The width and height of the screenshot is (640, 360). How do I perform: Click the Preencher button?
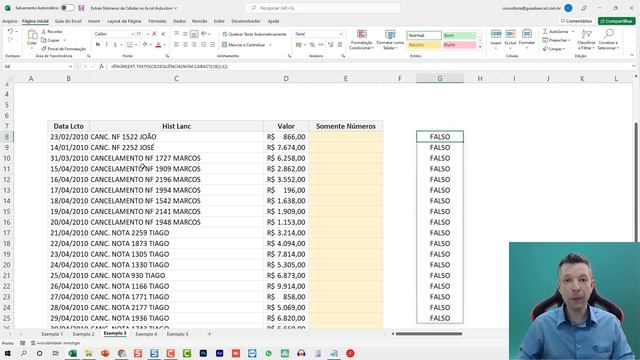pyautogui.click(x=556, y=40)
